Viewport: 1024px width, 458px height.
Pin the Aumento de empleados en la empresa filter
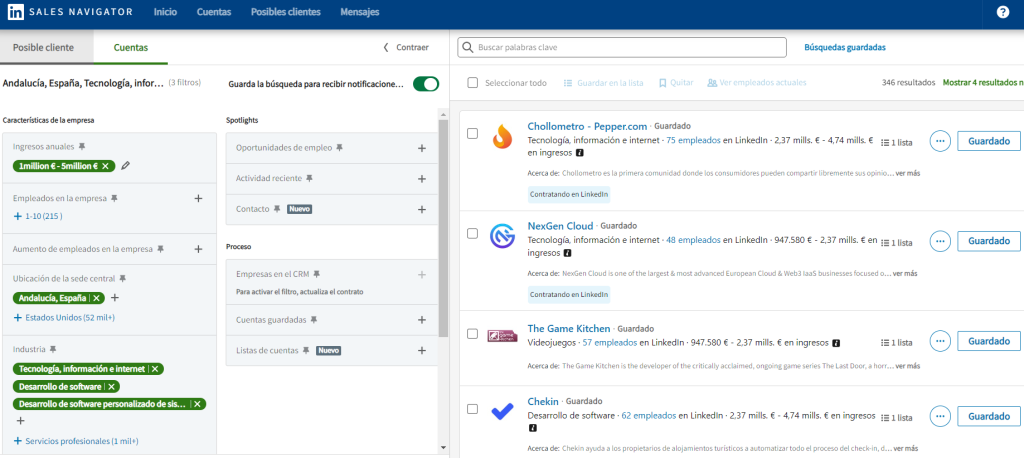point(161,249)
